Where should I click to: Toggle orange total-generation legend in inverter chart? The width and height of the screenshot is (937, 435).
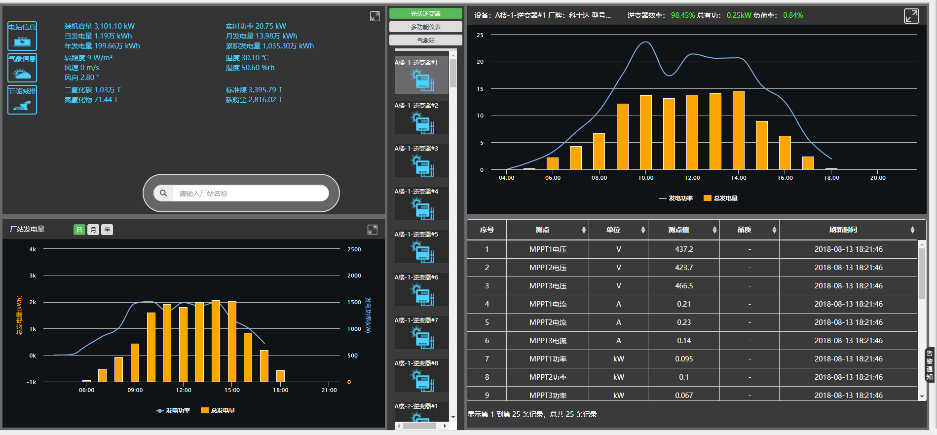719,198
